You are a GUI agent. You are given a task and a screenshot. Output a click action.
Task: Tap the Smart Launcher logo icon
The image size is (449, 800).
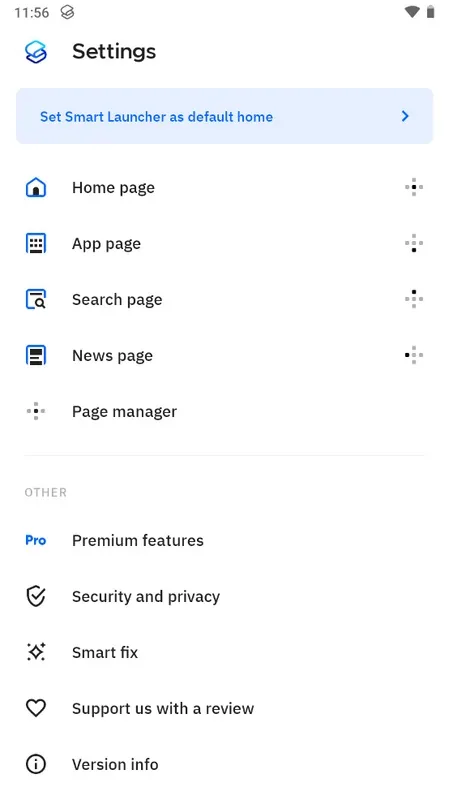(36, 52)
